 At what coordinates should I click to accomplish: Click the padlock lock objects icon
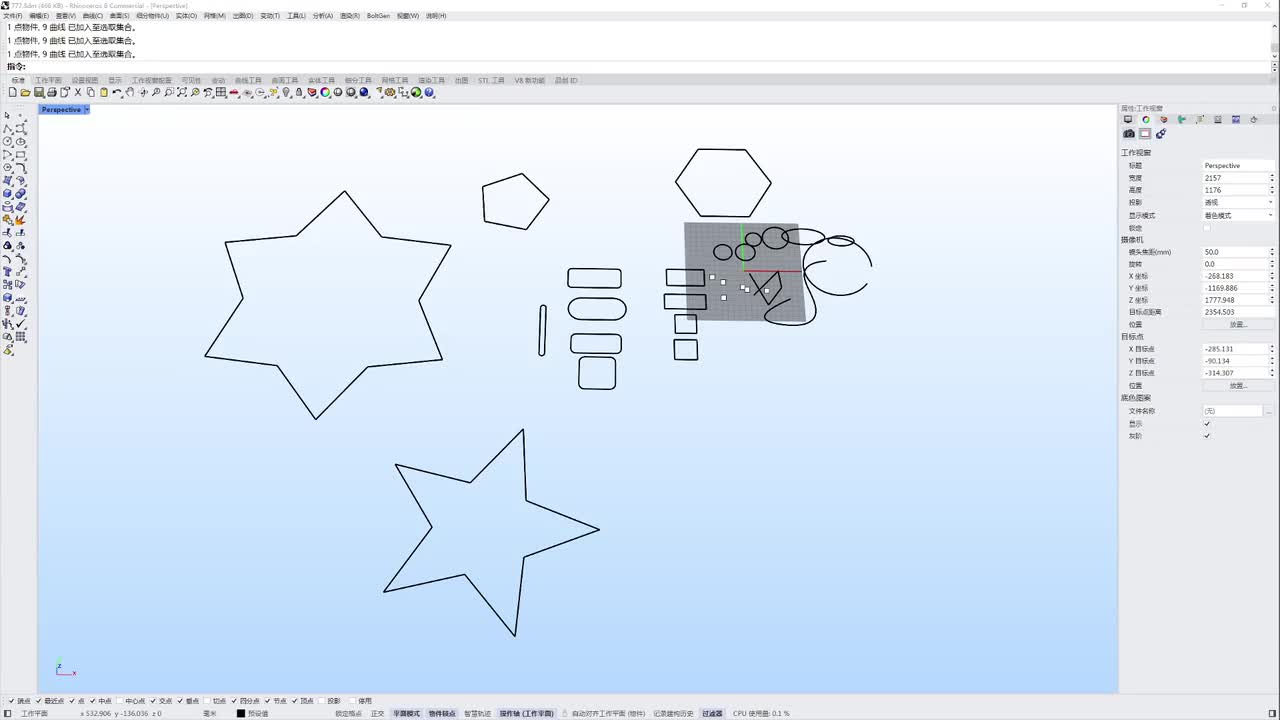pyautogui.click(x=299, y=92)
